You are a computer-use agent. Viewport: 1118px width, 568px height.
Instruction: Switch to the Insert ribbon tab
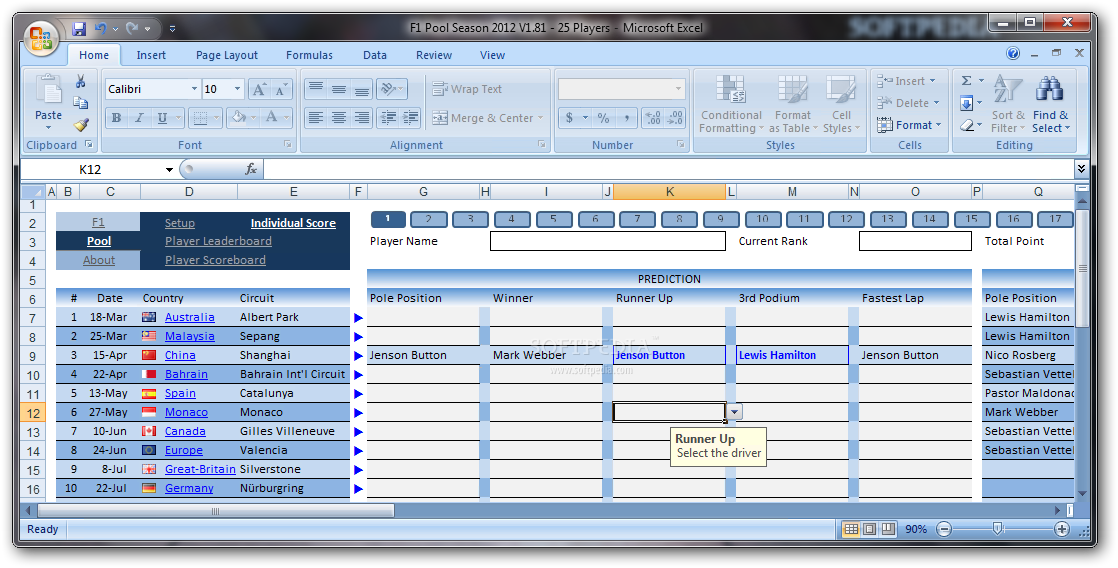pyautogui.click(x=151, y=55)
